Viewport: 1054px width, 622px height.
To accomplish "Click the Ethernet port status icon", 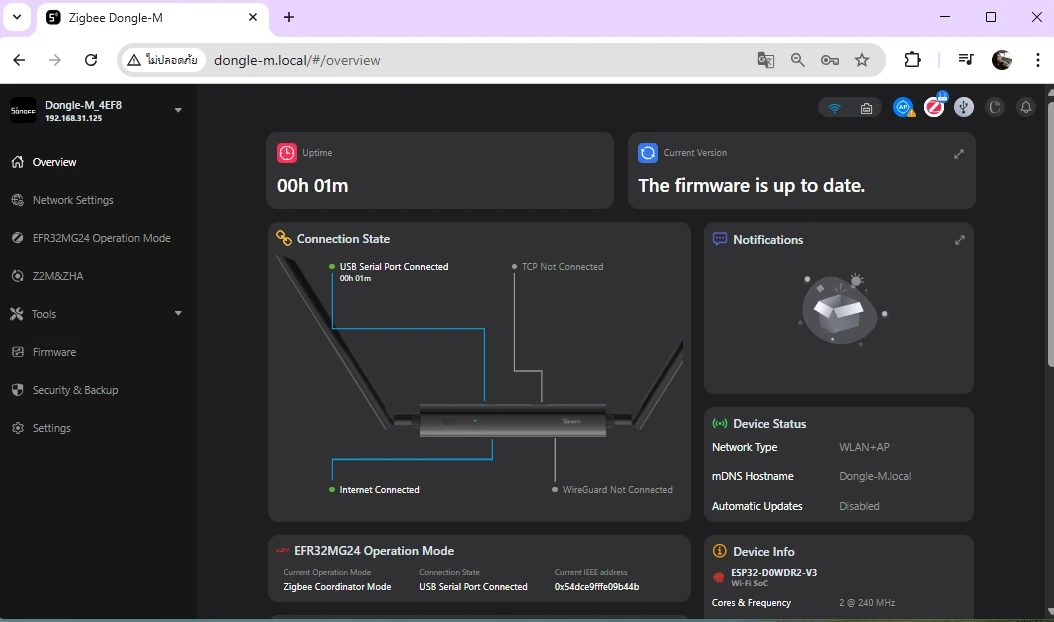I will tap(866, 108).
